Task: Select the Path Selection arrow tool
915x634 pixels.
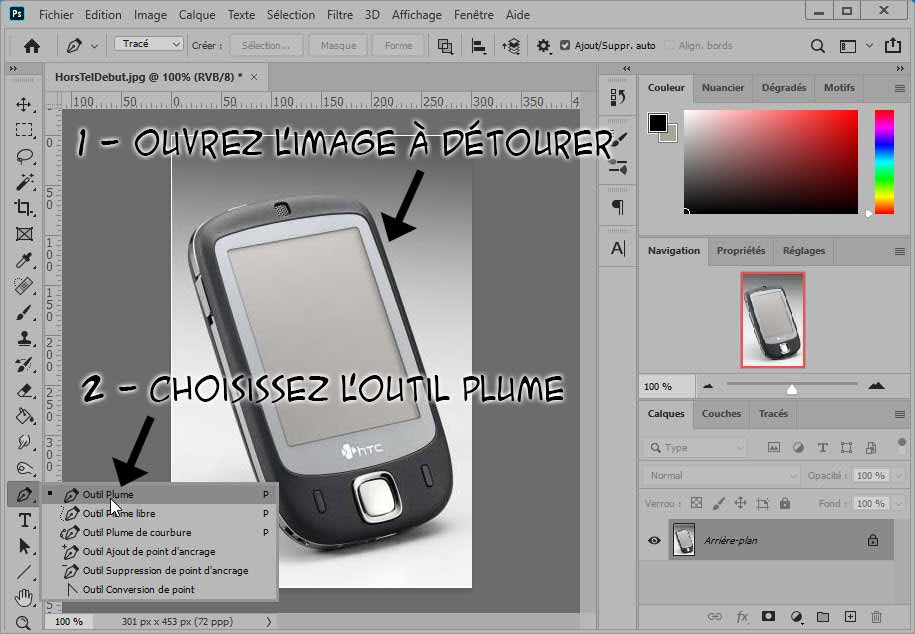Action: pos(24,546)
